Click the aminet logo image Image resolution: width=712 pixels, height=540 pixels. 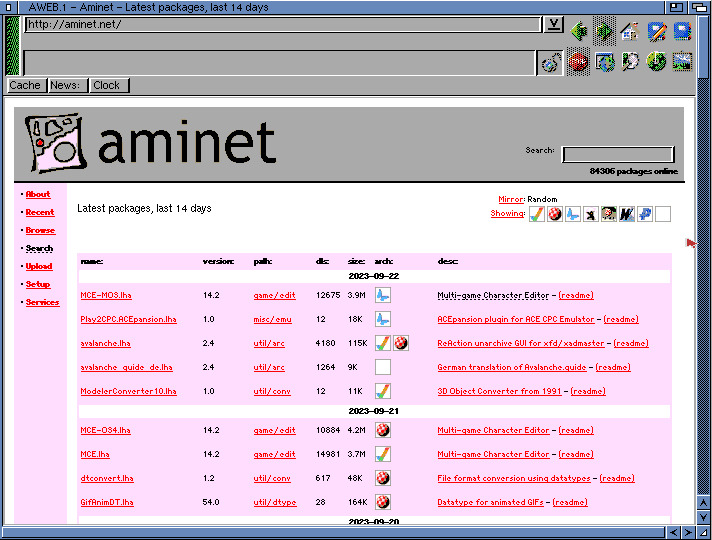(x=150, y=143)
